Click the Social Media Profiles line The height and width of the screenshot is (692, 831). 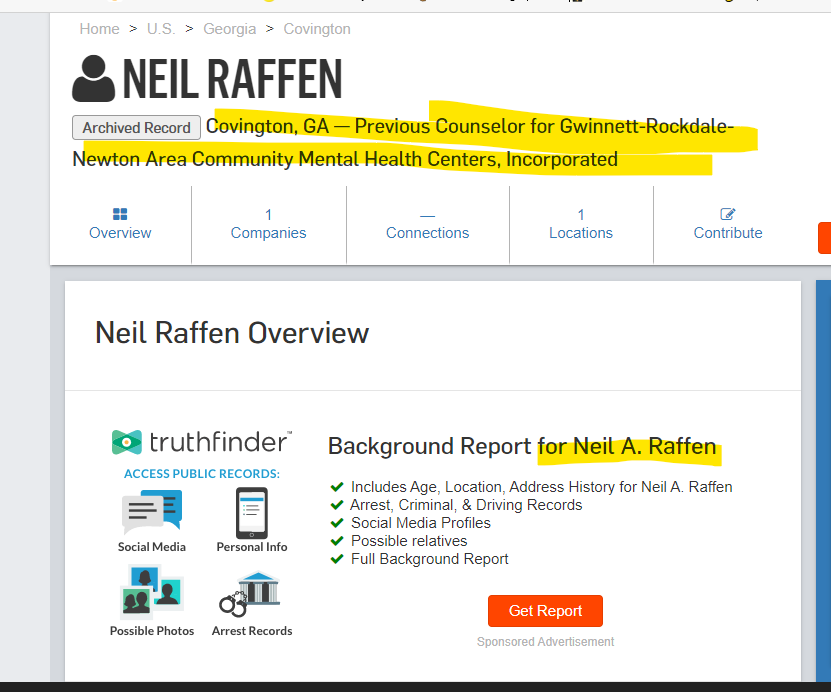coord(421,523)
